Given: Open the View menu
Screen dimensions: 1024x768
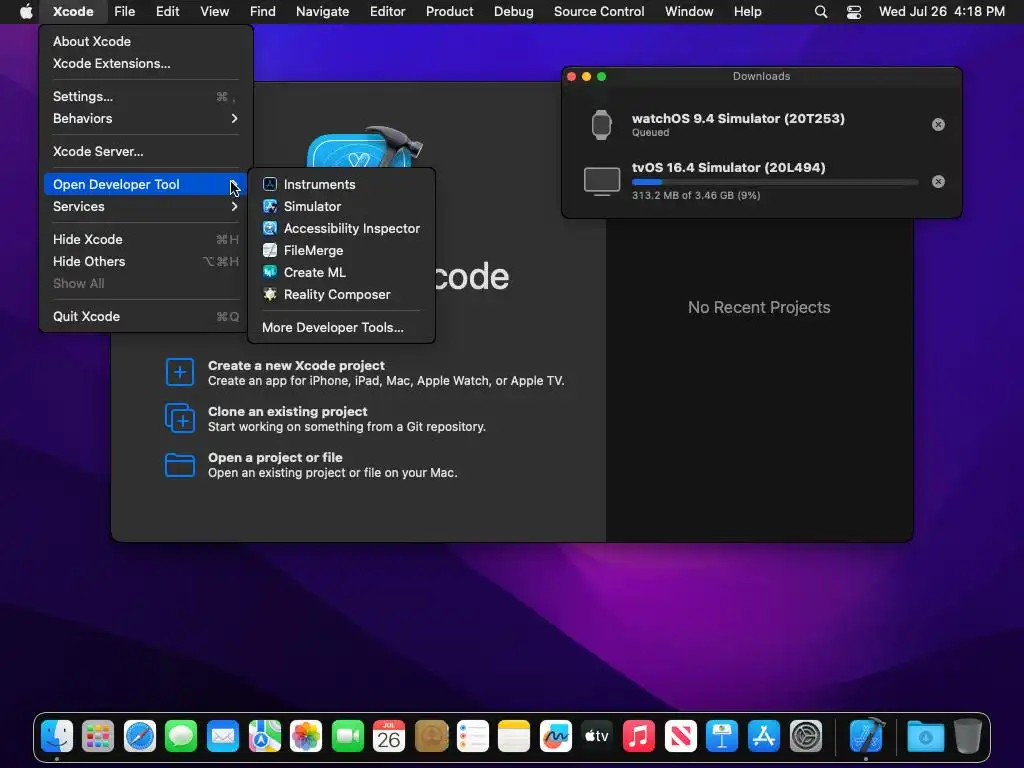Looking at the screenshot, I should pyautogui.click(x=214, y=12).
